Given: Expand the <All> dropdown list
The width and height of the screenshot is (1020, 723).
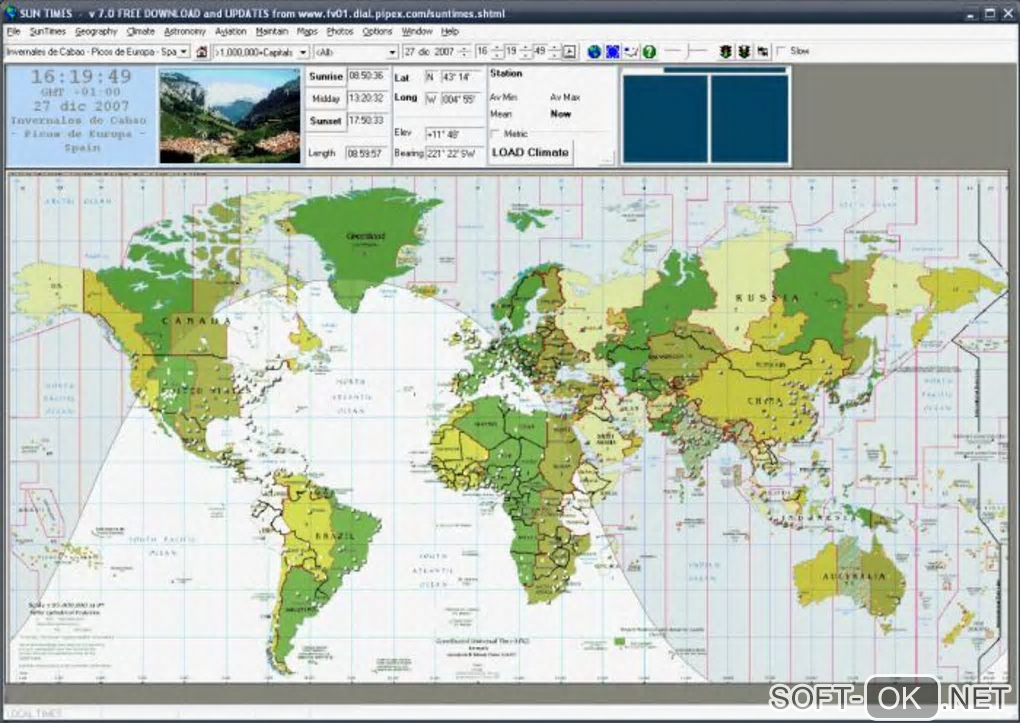Looking at the screenshot, I should 392,51.
